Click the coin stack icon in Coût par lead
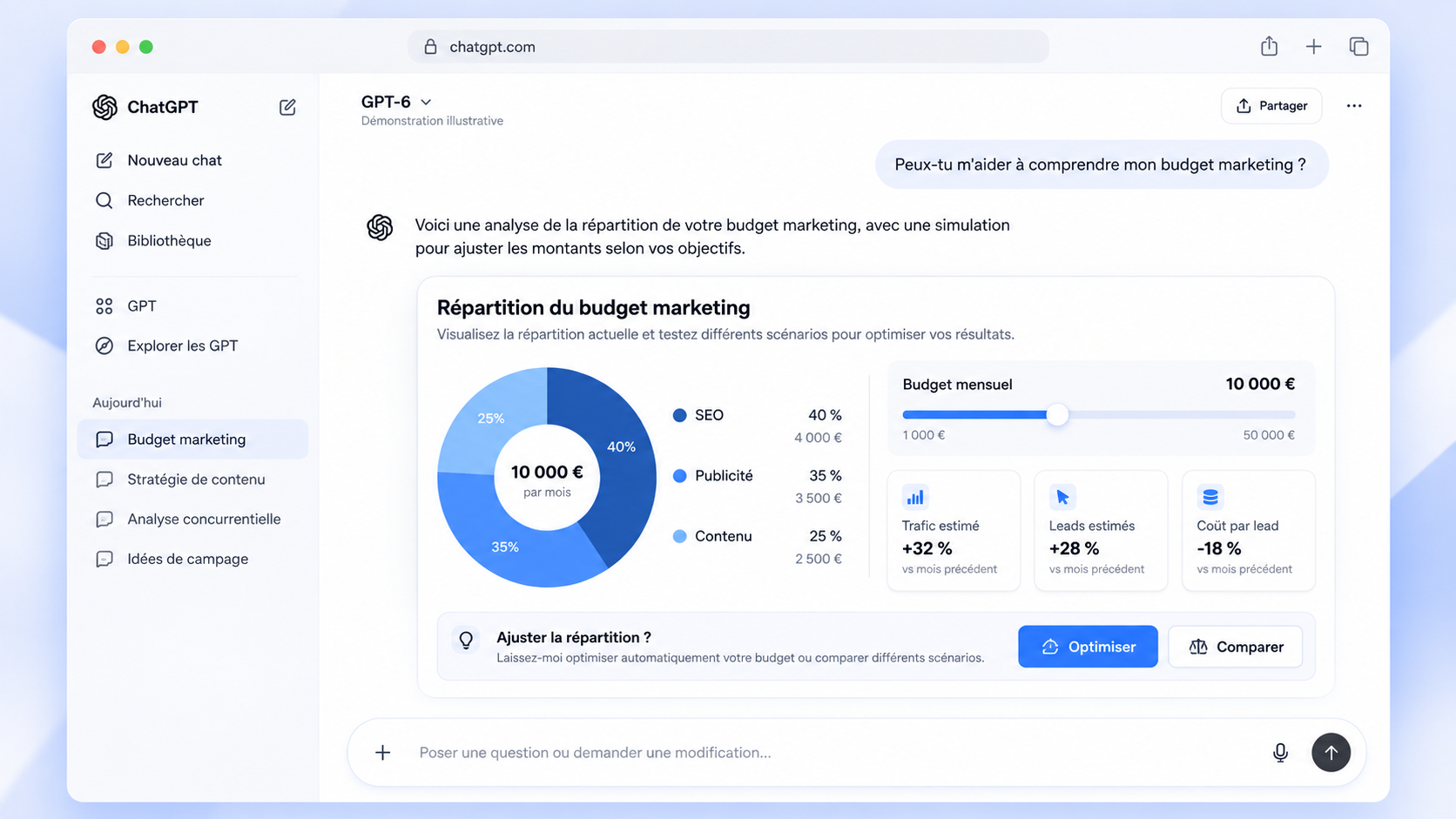Viewport: 1456px width, 819px height. pos(1210,497)
